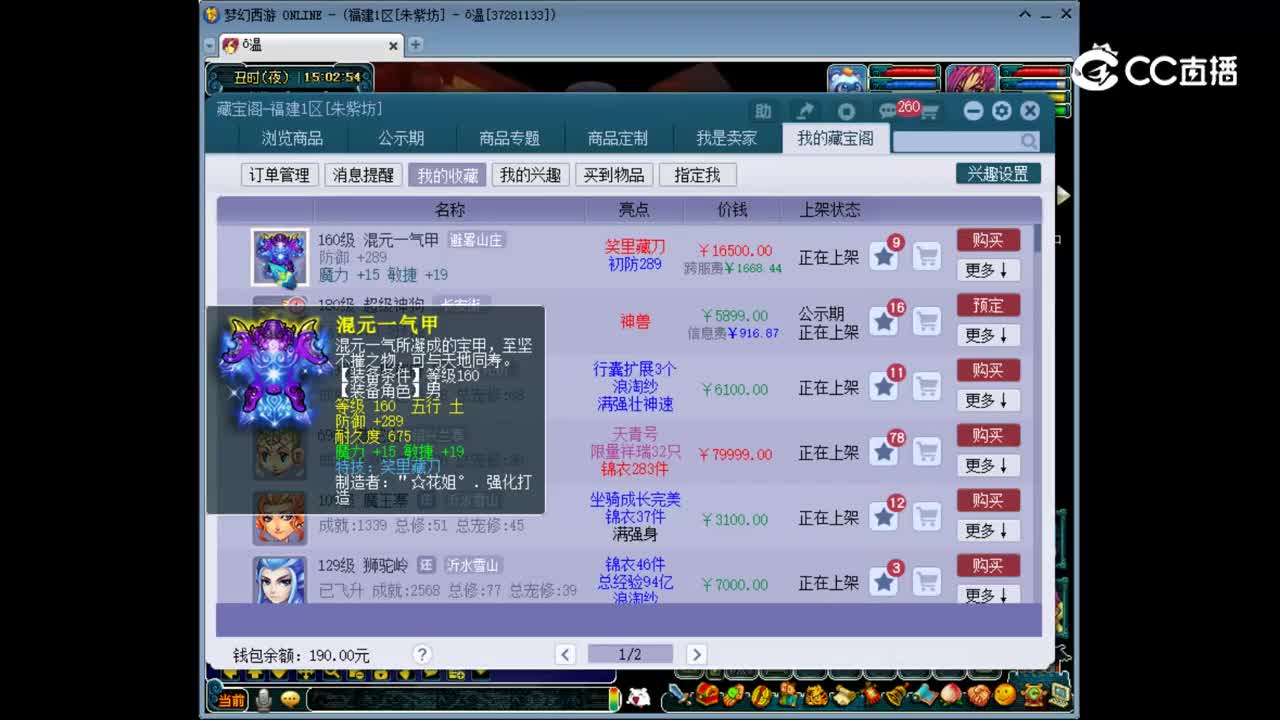Toggle favorite star with badge 12
Viewport: 1280px width, 720px height.
883,517
